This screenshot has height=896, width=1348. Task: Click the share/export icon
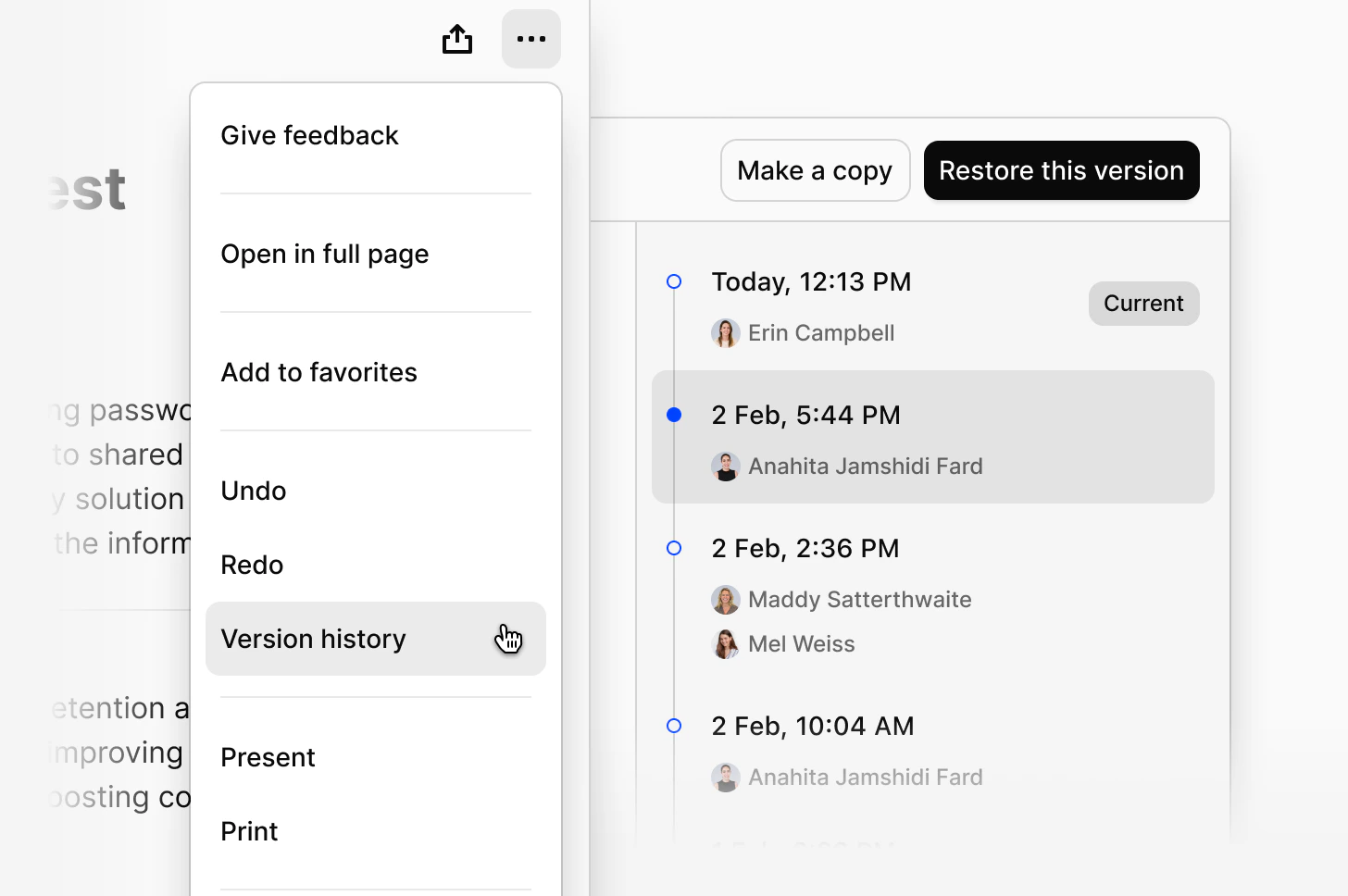(457, 39)
